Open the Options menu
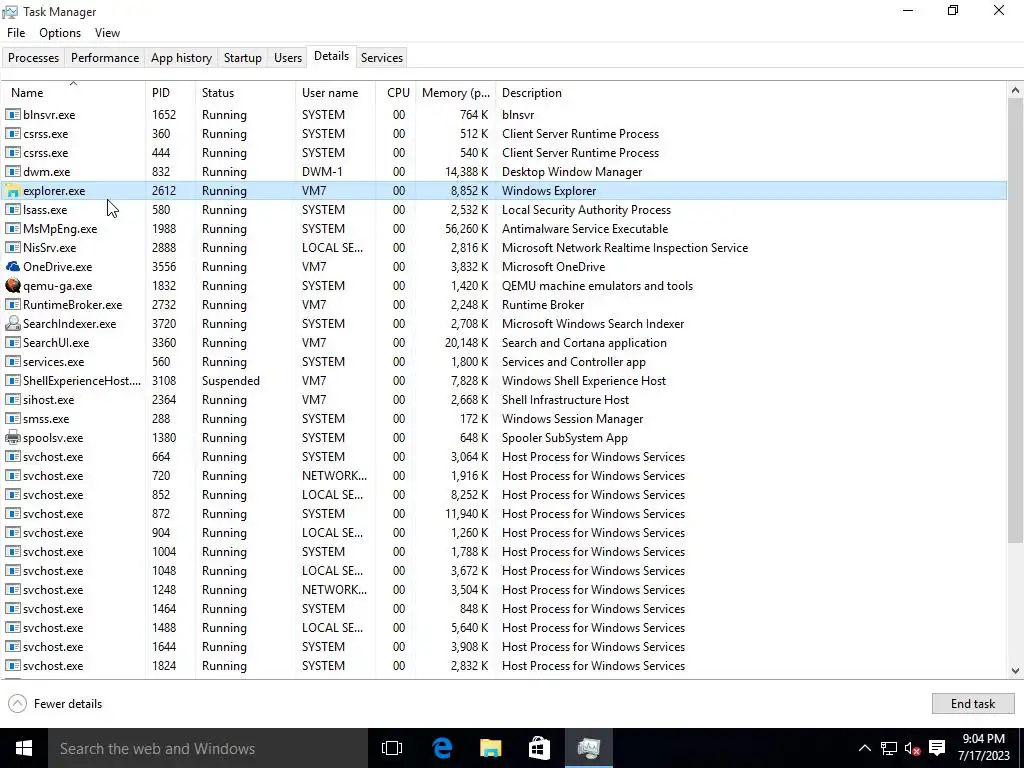Image resolution: width=1024 pixels, height=768 pixels. click(60, 33)
